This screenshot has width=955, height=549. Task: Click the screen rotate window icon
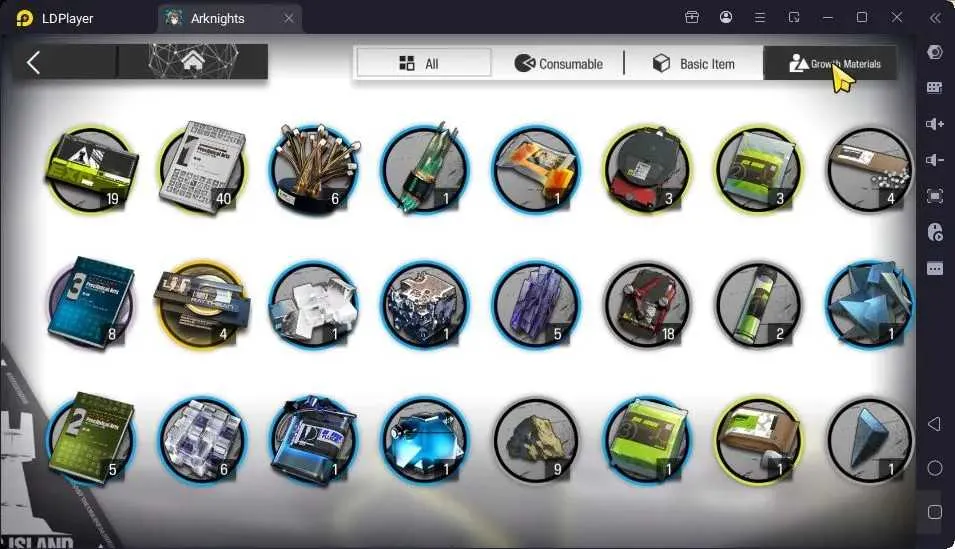tap(794, 17)
